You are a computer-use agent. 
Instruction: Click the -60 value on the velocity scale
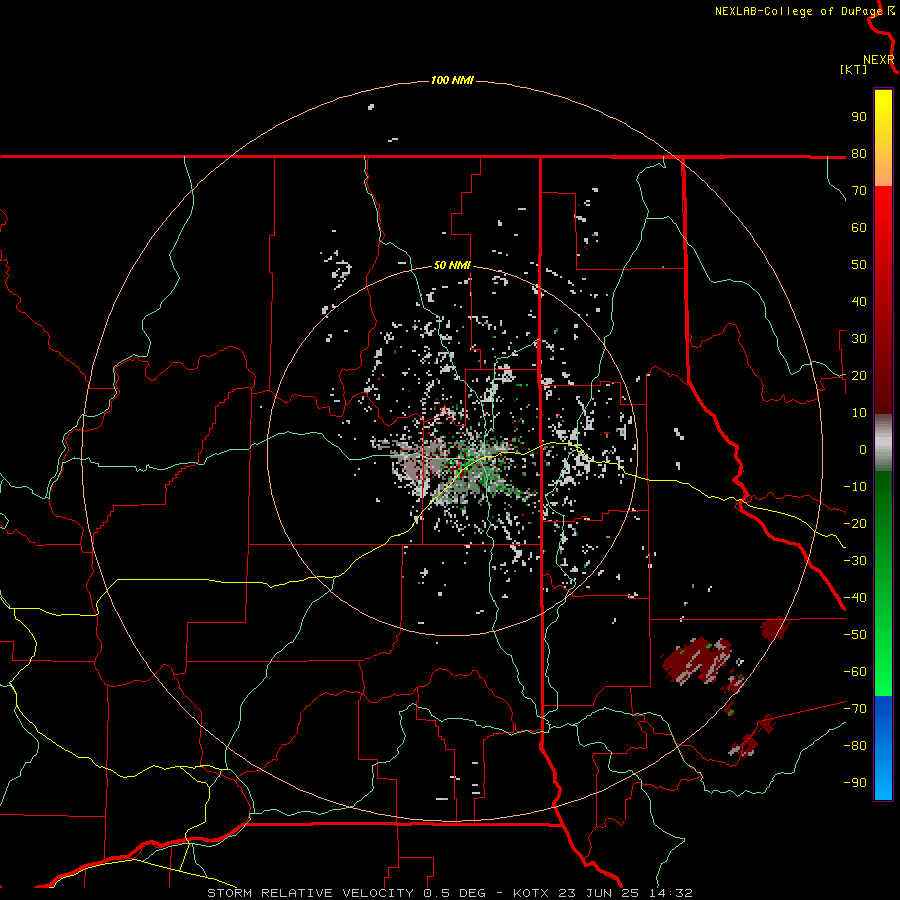click(855, 672)
